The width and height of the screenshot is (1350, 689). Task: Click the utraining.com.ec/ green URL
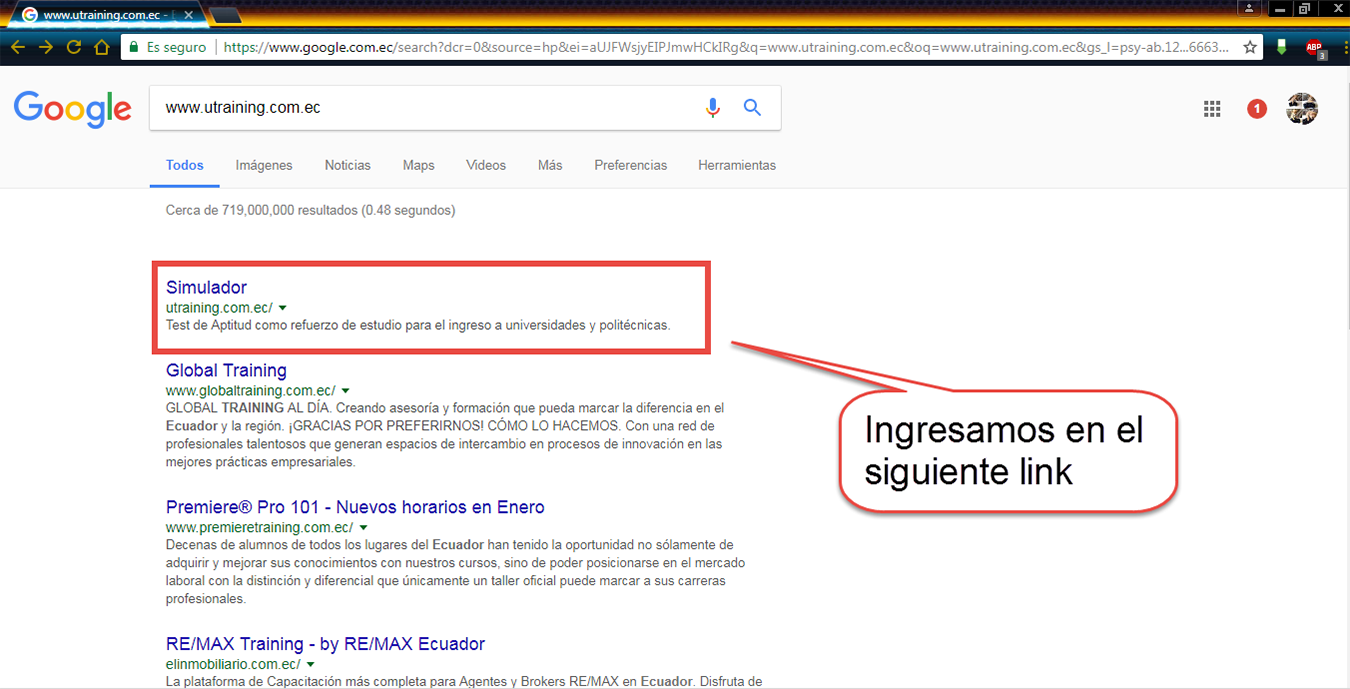(219, 308)
